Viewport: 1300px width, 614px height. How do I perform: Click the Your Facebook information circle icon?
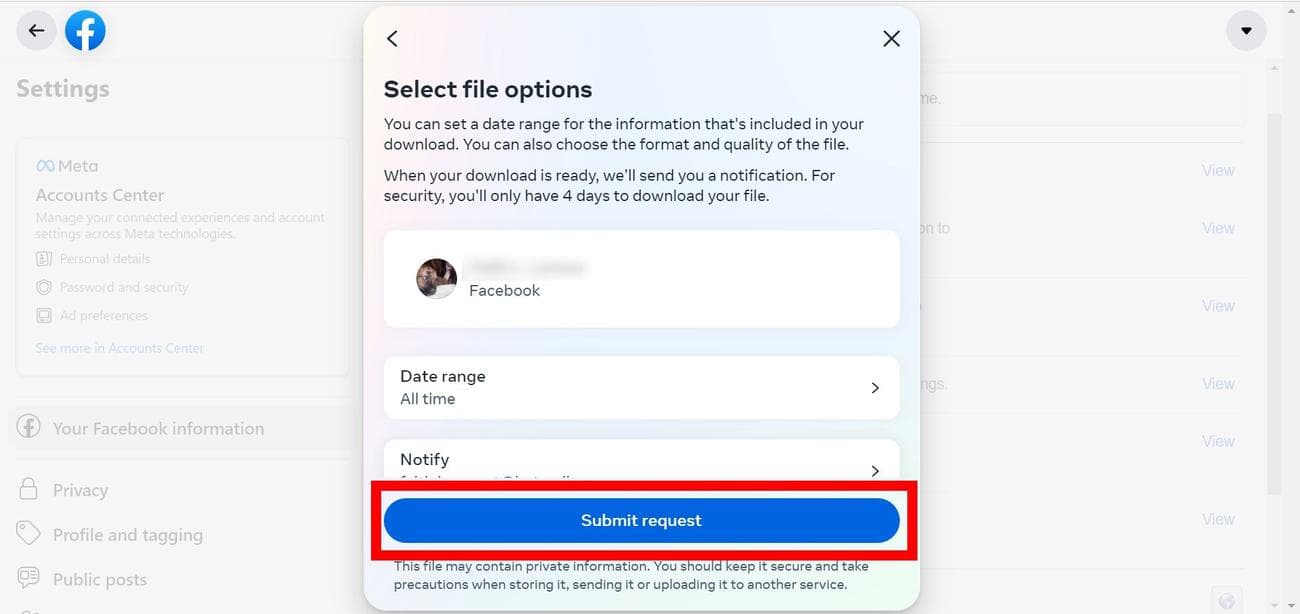tap(29, 427)
